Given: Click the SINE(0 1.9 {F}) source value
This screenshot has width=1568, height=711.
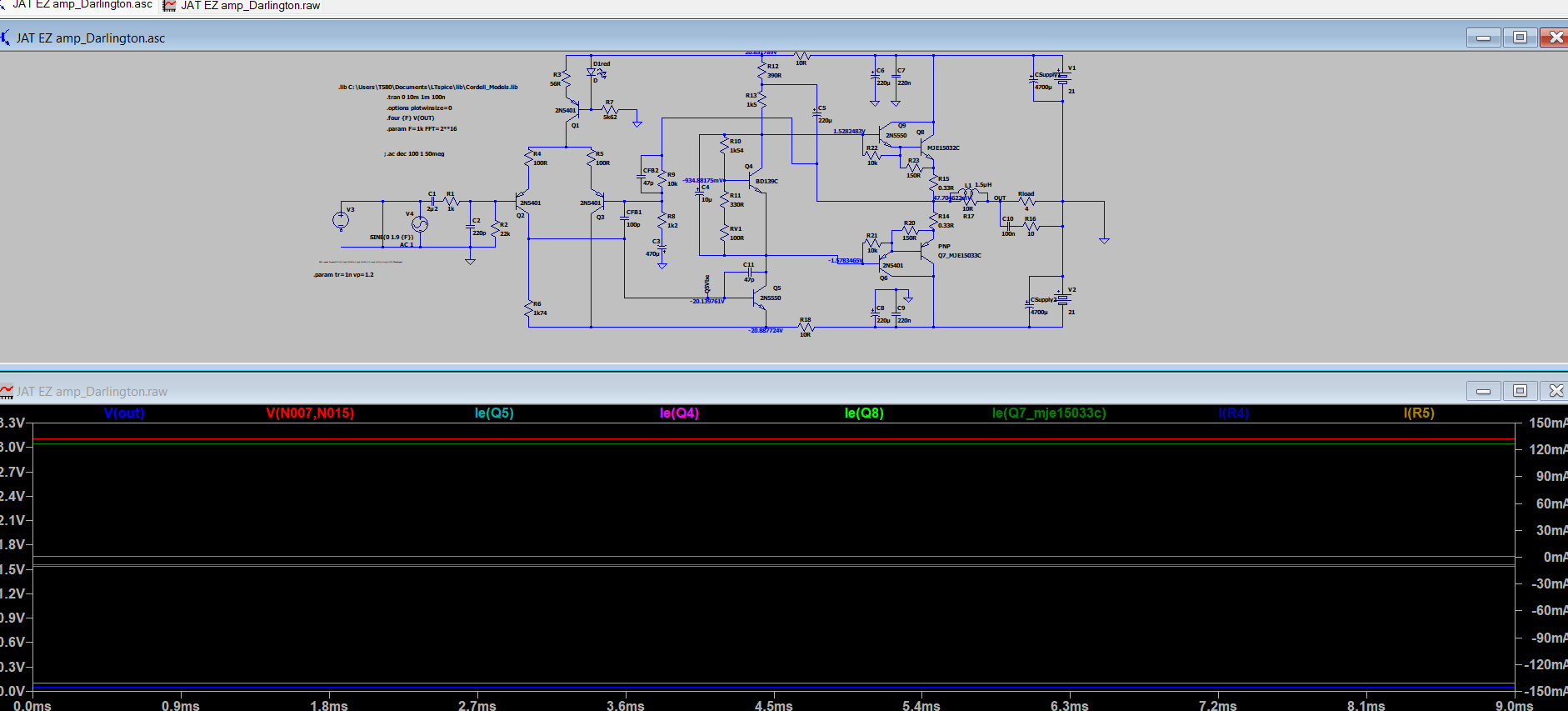Looking at the screenshot, I should click(x=392, y=237).
